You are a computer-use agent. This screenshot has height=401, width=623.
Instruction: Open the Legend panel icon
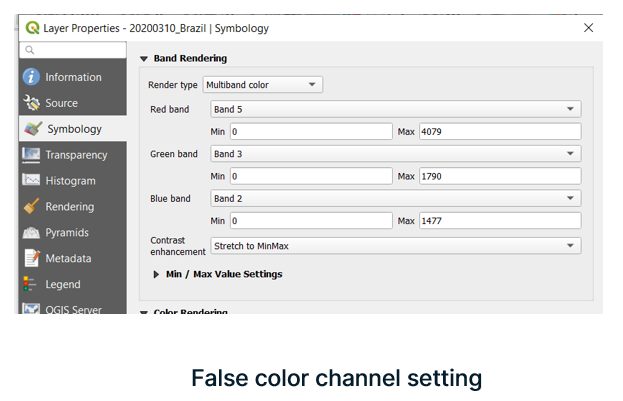click(31, 285)
